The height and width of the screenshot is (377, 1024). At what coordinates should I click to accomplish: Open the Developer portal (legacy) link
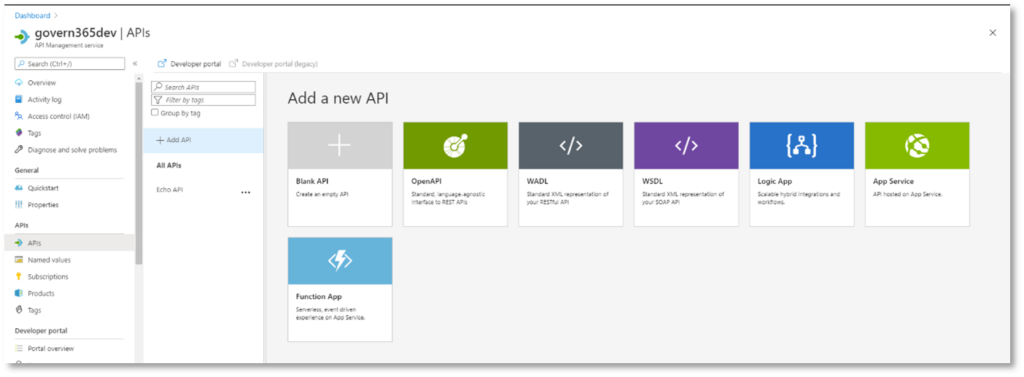pyautogui.click(x=280, y=64)
